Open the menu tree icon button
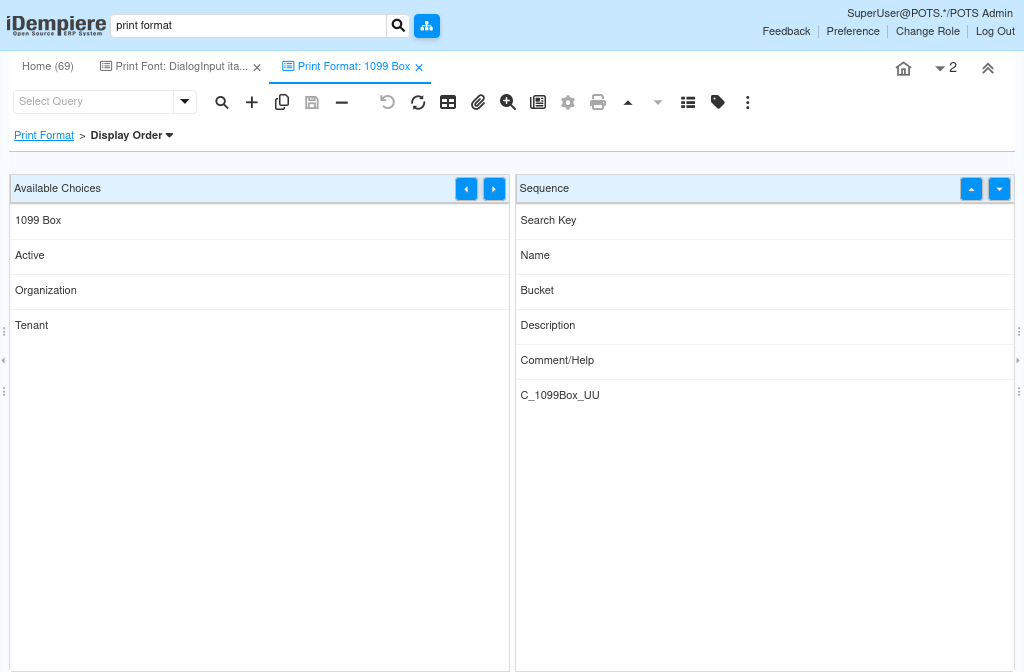Viewport: 1024px width, 672px height. tap(427, 26)
